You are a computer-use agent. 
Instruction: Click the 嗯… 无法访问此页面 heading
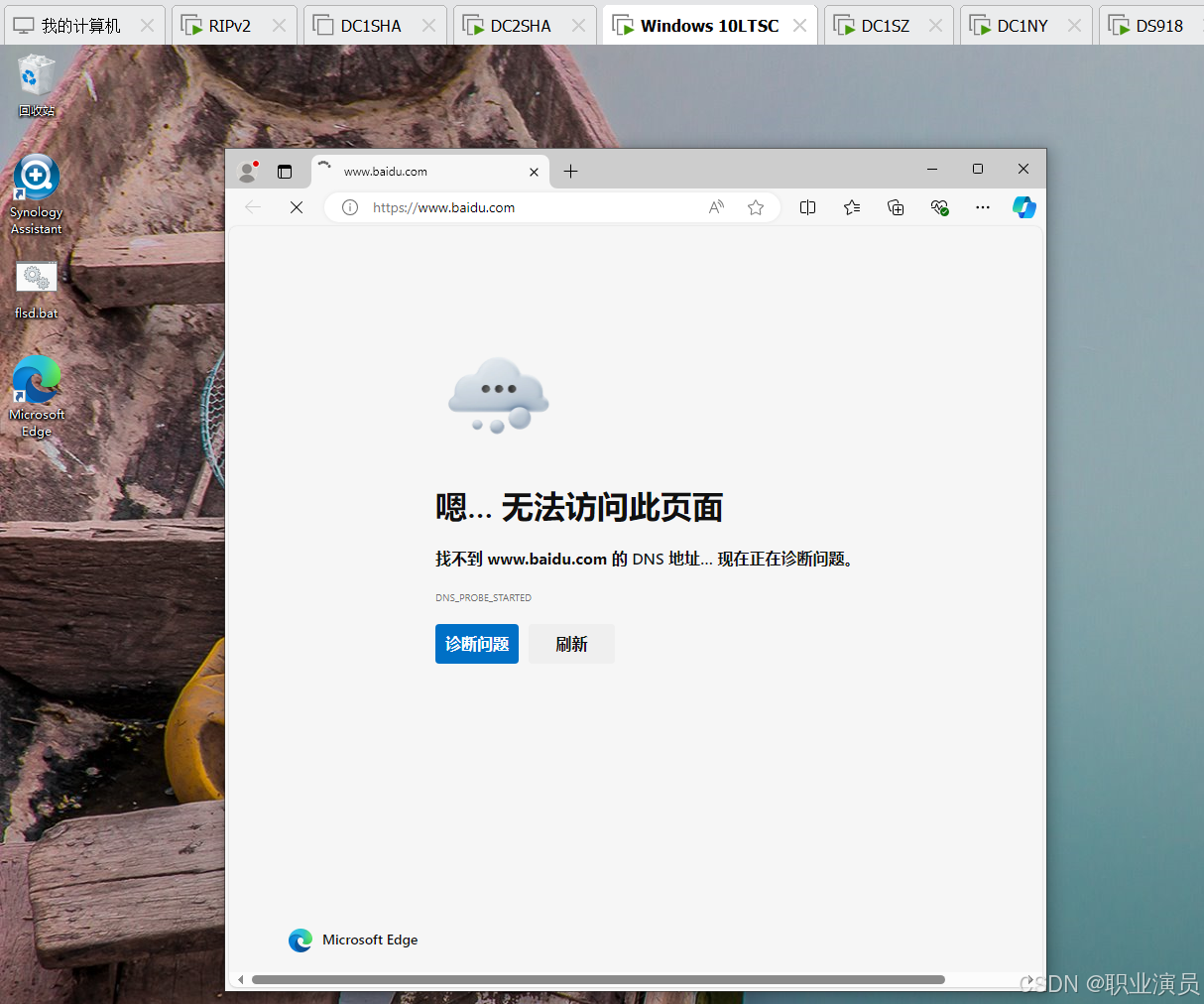pos(579,507)
